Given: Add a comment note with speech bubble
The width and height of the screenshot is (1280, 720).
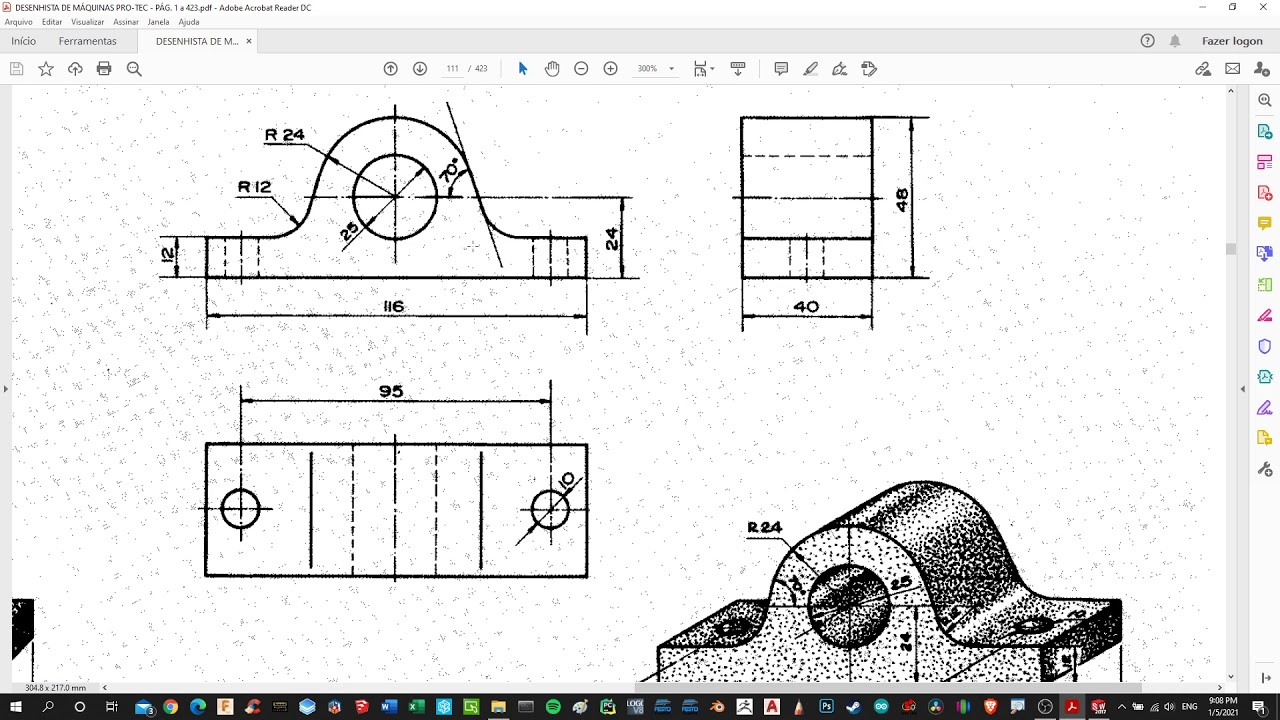Looking at the screenshot, I should click(781, 69).
